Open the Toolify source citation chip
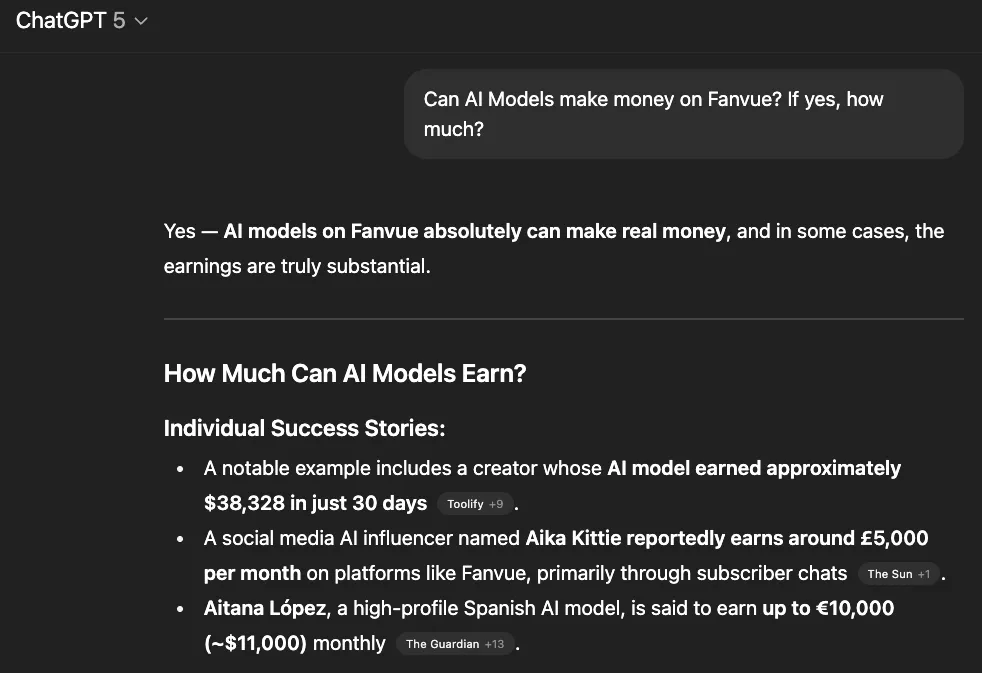Image resolution: width=982 pixels, height=673 pixels. 474,504
